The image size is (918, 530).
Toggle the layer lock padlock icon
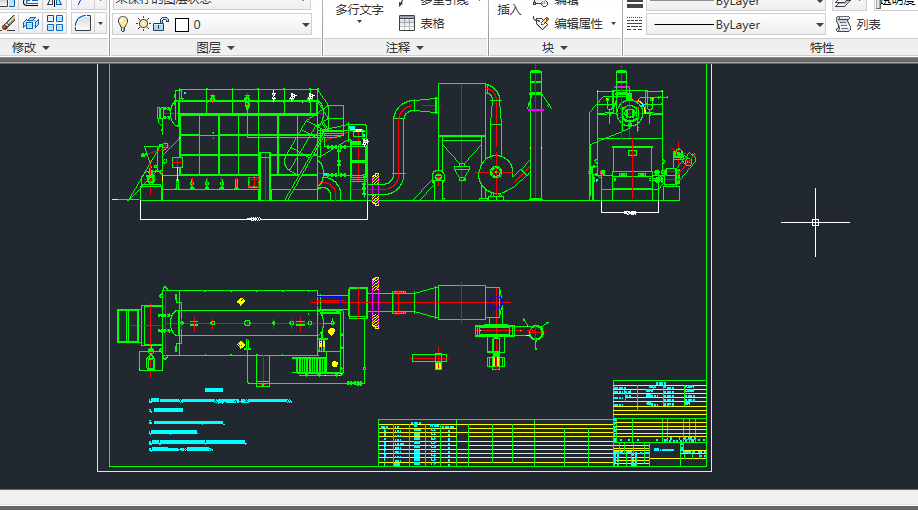[160, 24]
